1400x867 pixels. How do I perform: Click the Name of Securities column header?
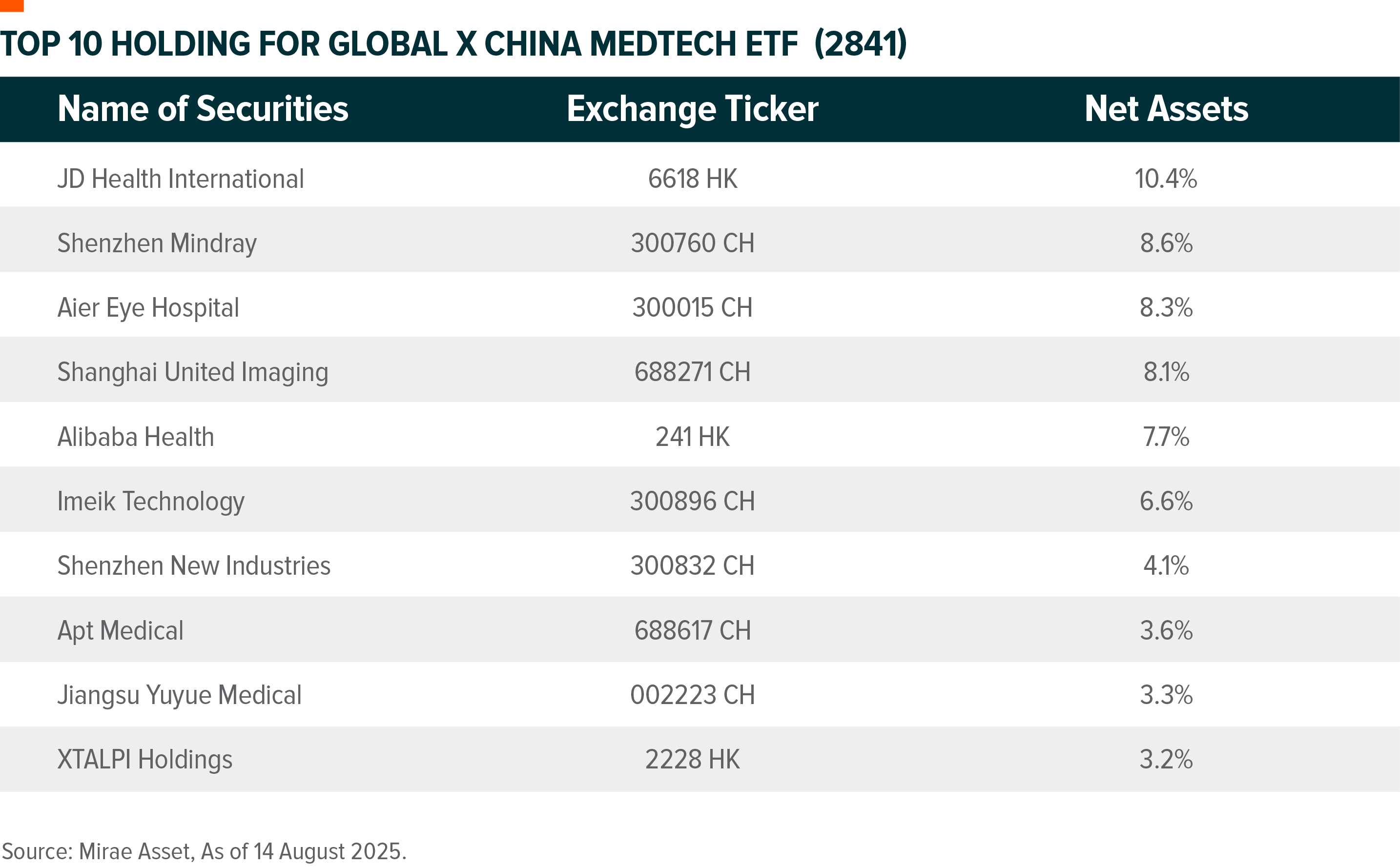[203, 109]
